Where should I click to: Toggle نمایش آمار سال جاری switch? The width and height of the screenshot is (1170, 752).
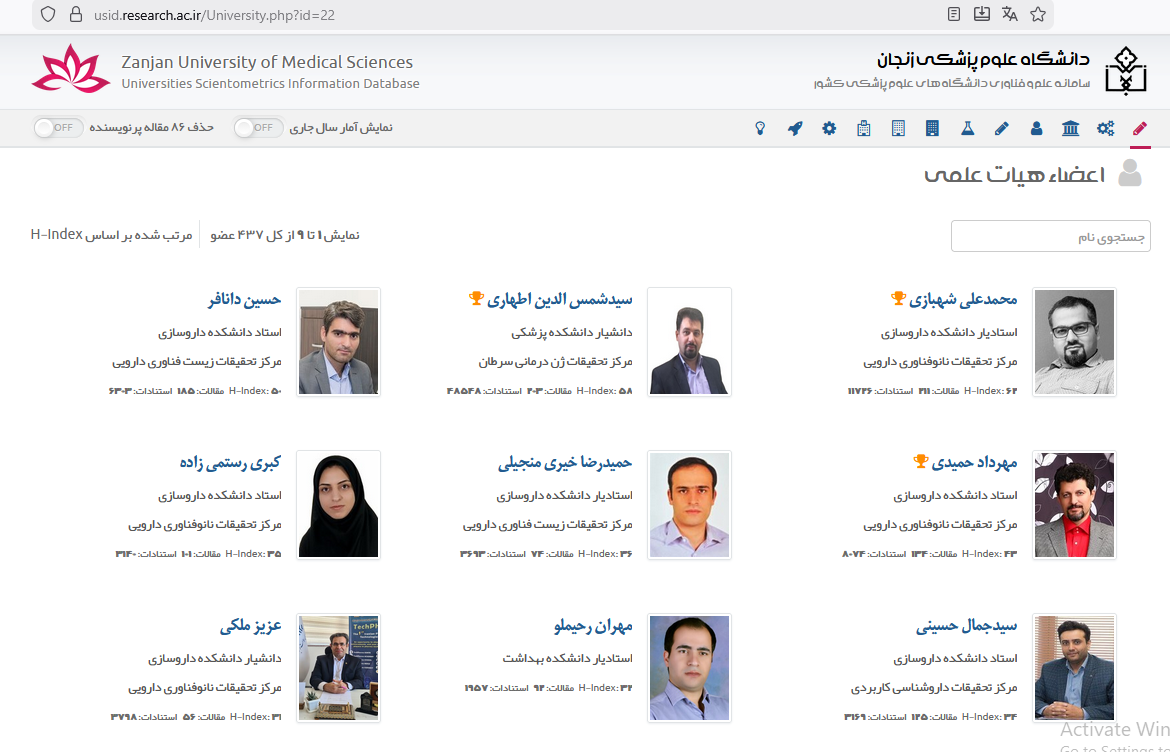[258, 128]
